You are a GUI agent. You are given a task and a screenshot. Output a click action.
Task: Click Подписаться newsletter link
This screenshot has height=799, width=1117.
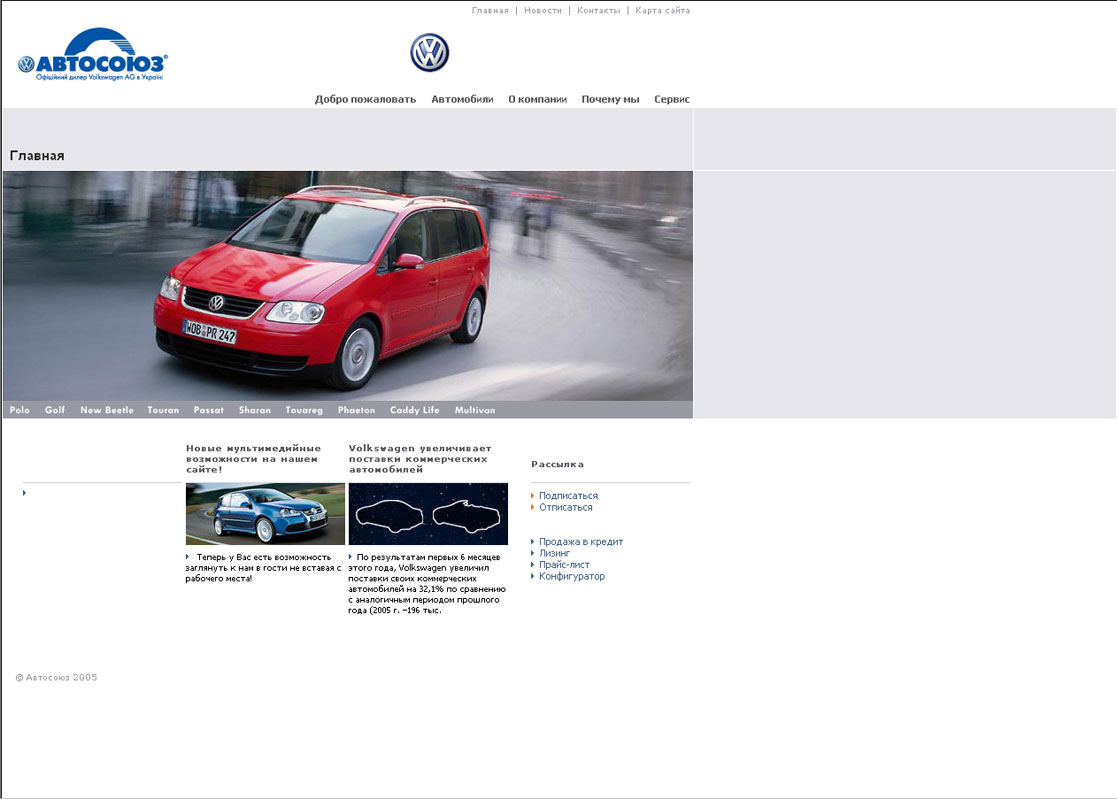[568, 496]
